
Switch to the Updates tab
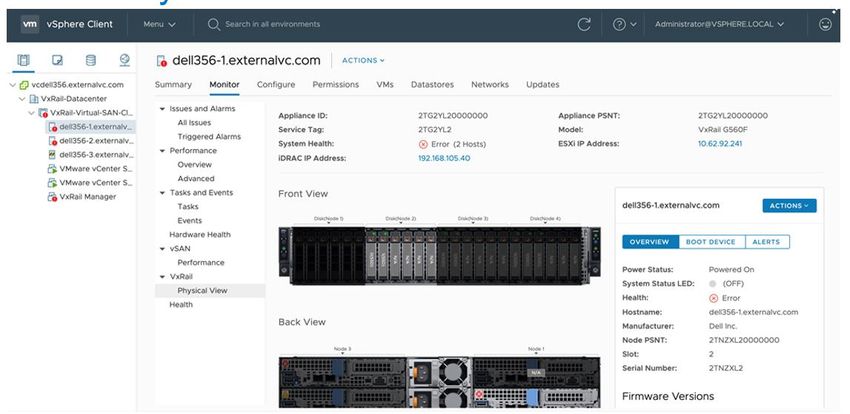[543, 85]
